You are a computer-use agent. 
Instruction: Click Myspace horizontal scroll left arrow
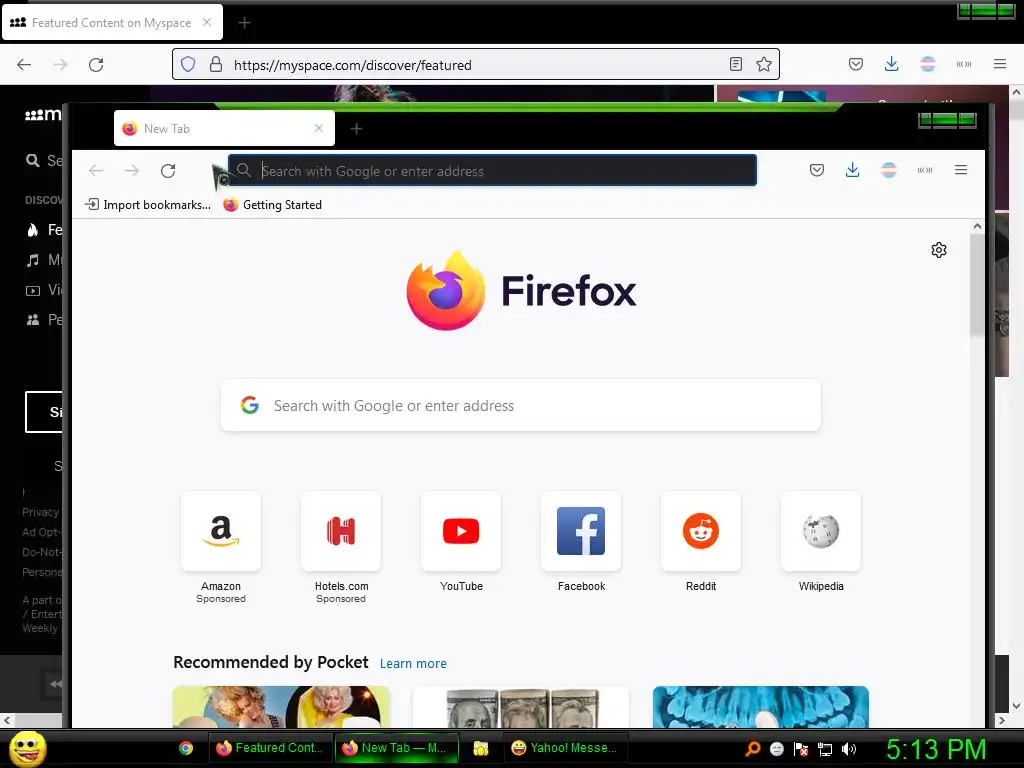7,720
